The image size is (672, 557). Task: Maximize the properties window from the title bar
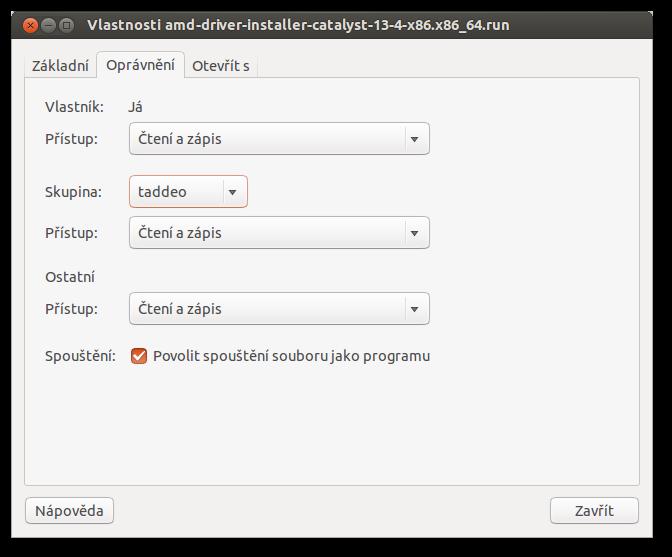point(66,25)
